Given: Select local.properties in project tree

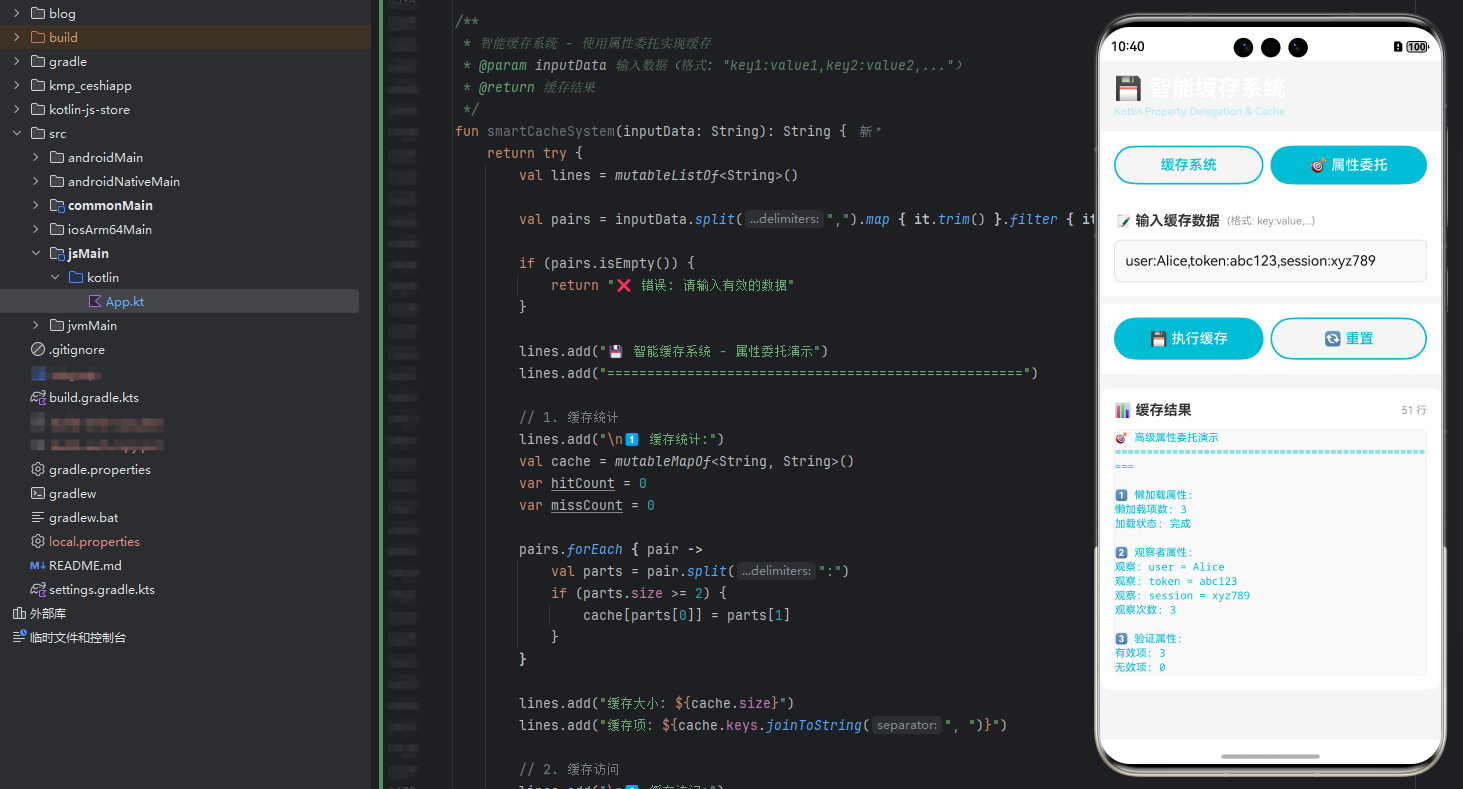Looking at the screenshot, I should tap(94, 542).
